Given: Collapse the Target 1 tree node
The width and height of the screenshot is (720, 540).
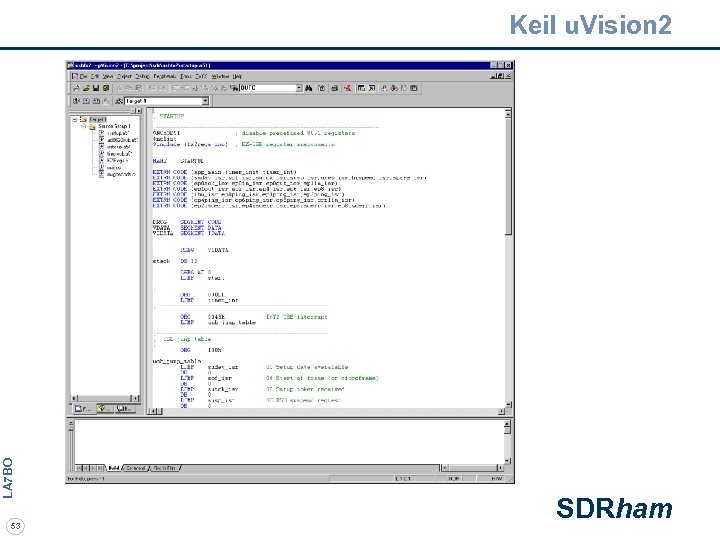Looking at the screenshot, I should [x=75, y=119].
